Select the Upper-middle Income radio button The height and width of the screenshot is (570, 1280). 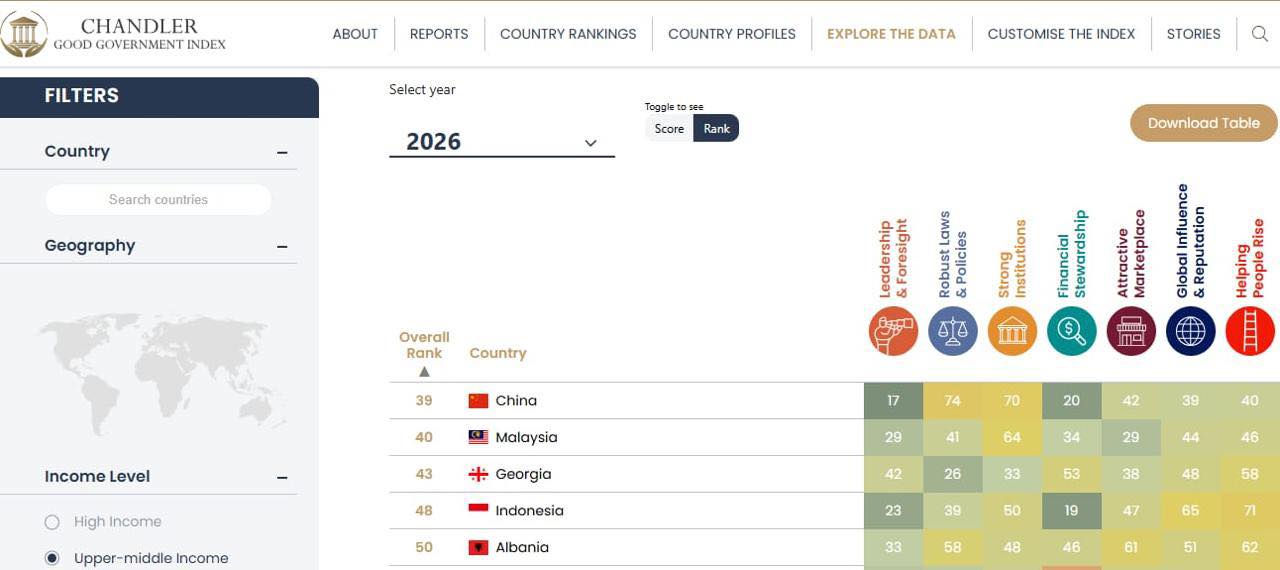(52, 558)
